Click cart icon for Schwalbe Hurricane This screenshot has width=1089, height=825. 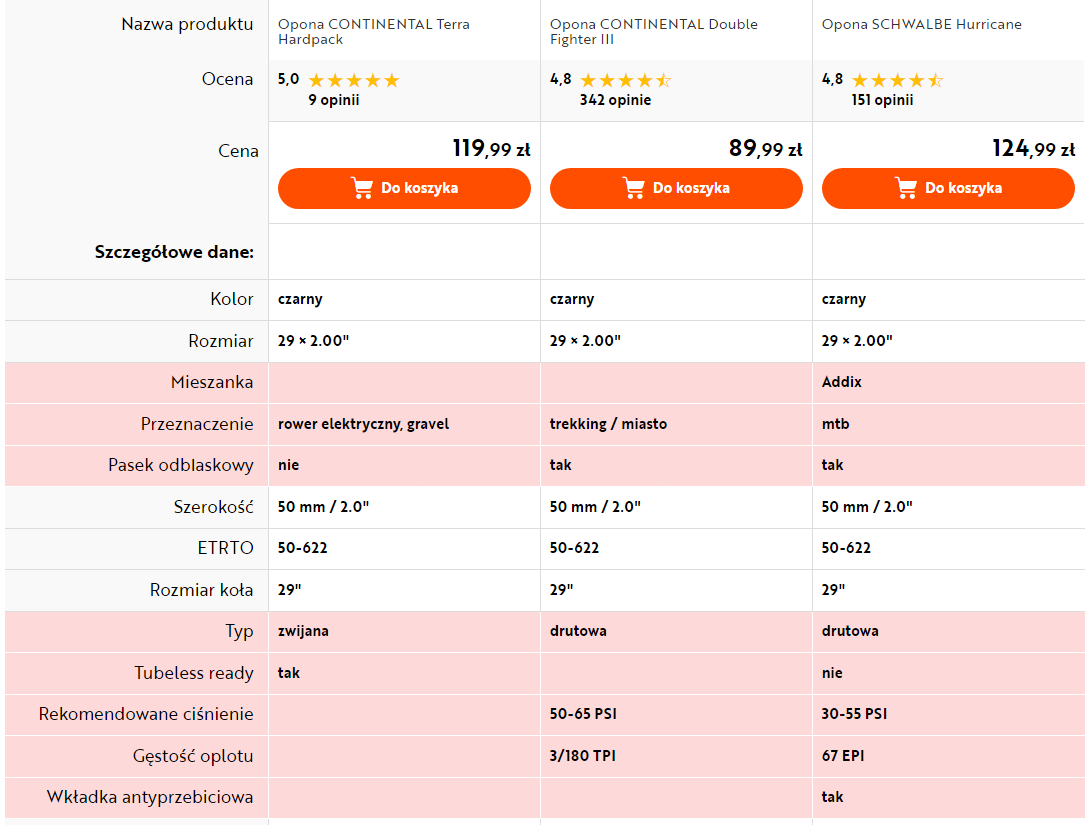pos(906,188)
